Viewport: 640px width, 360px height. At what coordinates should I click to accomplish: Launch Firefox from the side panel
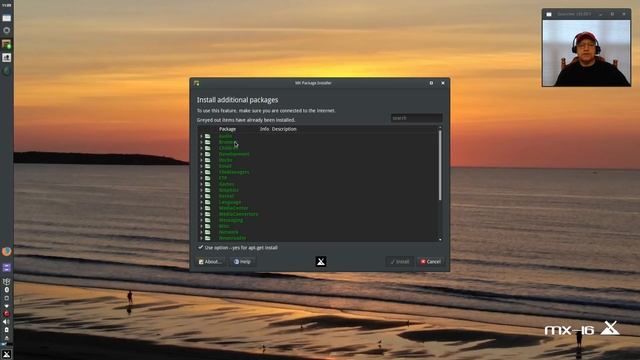click(x=6, y=251)
